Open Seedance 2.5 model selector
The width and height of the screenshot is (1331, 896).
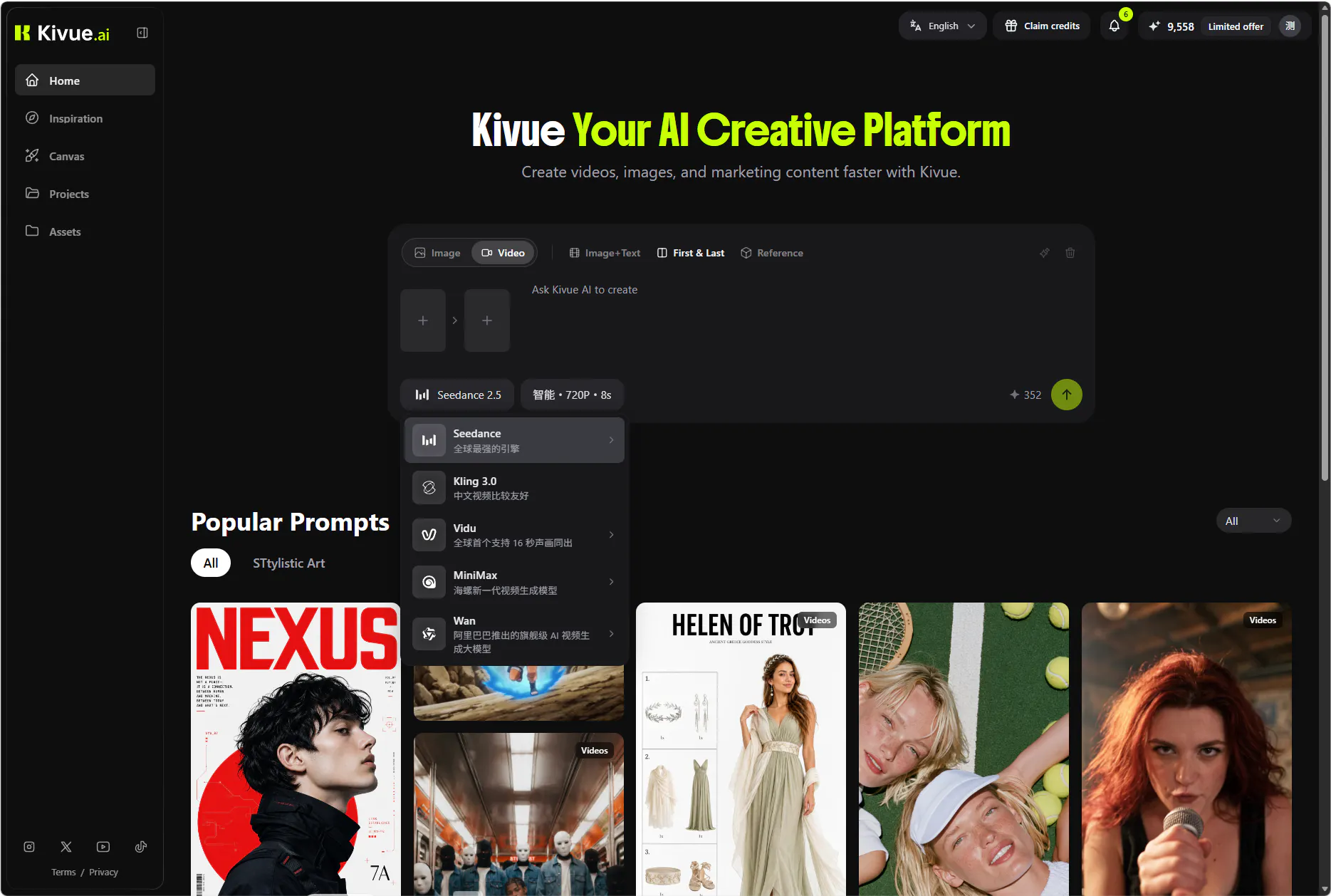[x=457, y=395]
